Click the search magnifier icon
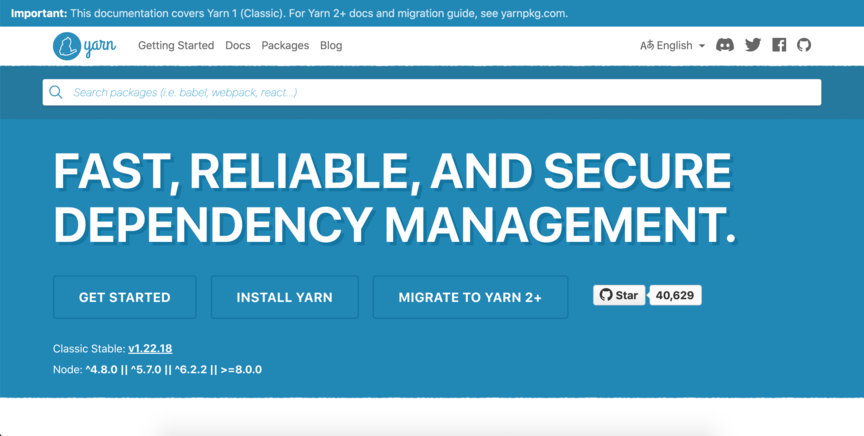This screenshot has height=436, width=864. click(56, 92)
